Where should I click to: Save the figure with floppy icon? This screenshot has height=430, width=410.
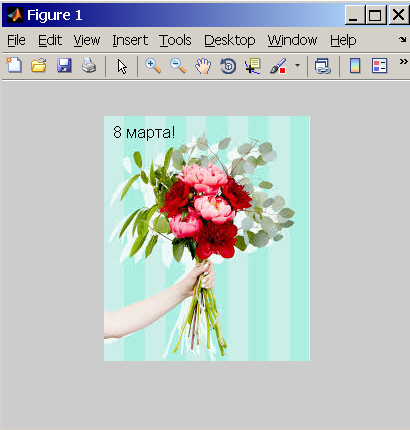coord(64,65)
